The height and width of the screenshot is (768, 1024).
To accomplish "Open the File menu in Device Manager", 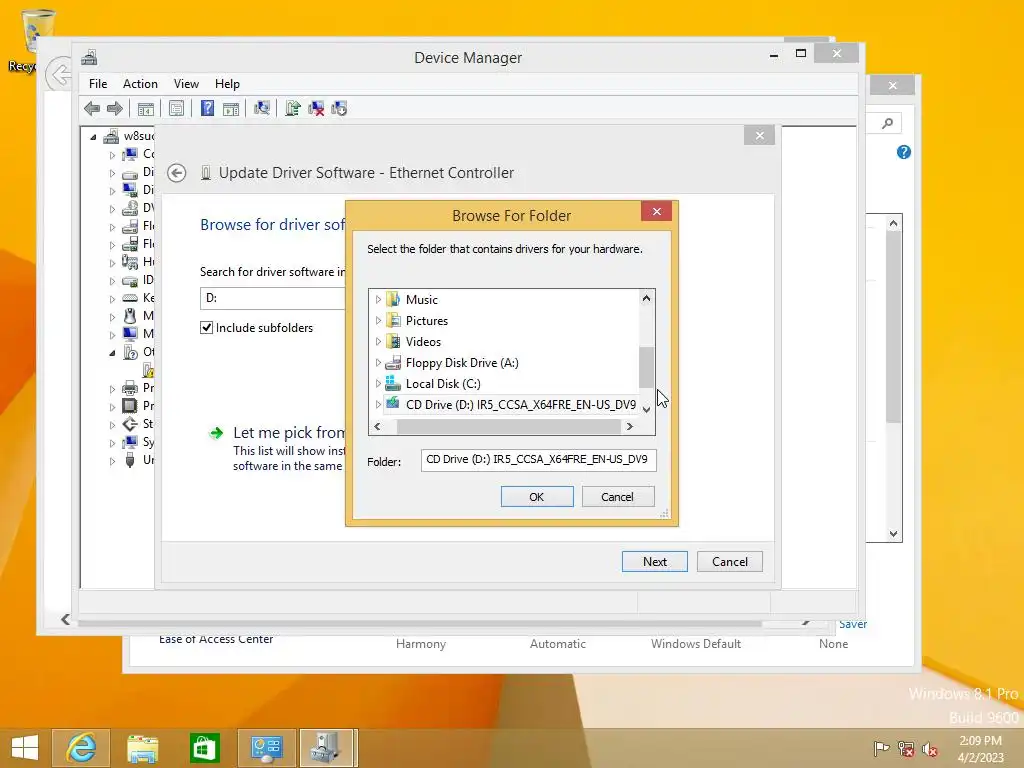I will pos(98,84).
